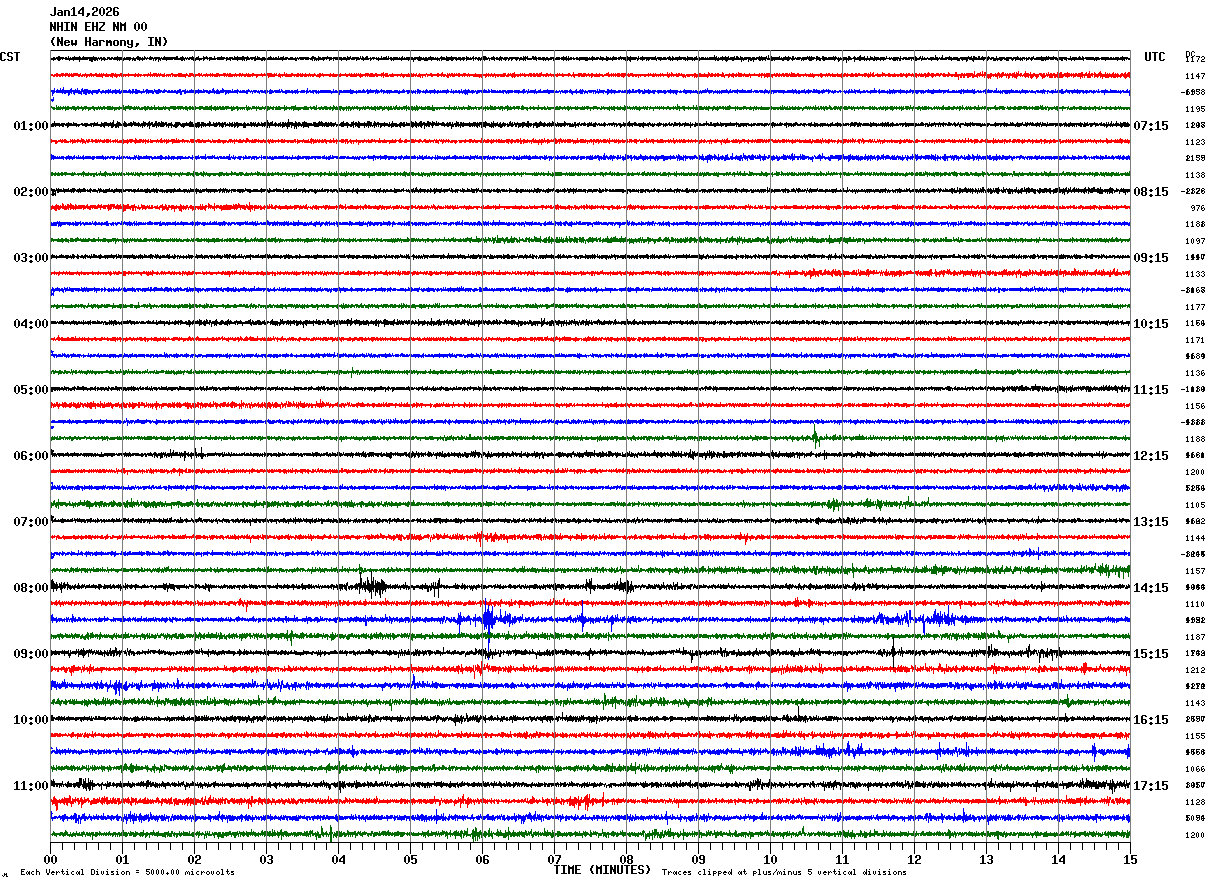The width and height of the screenshot is (1210, 886).
Task: Click the DC offset value 1128
Action: coord(1195,802)
